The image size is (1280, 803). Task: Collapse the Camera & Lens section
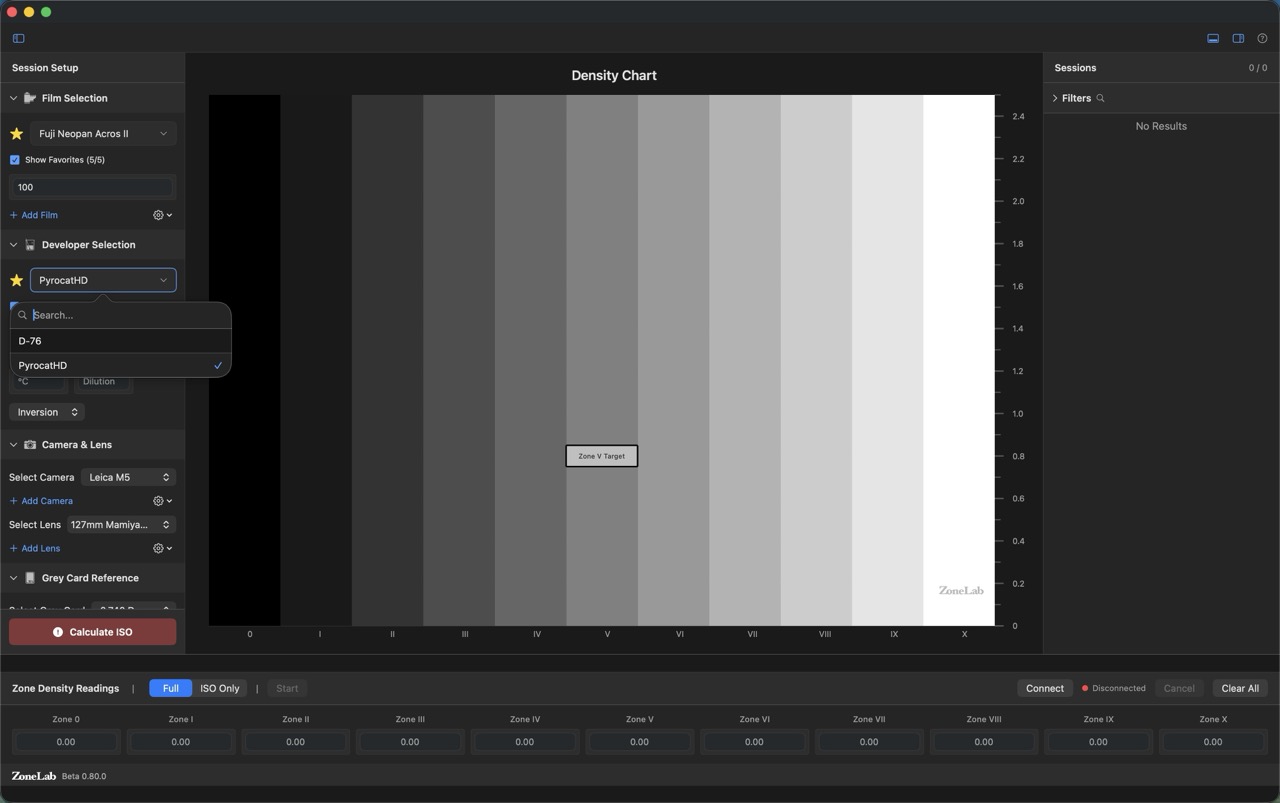pos(13,445)
